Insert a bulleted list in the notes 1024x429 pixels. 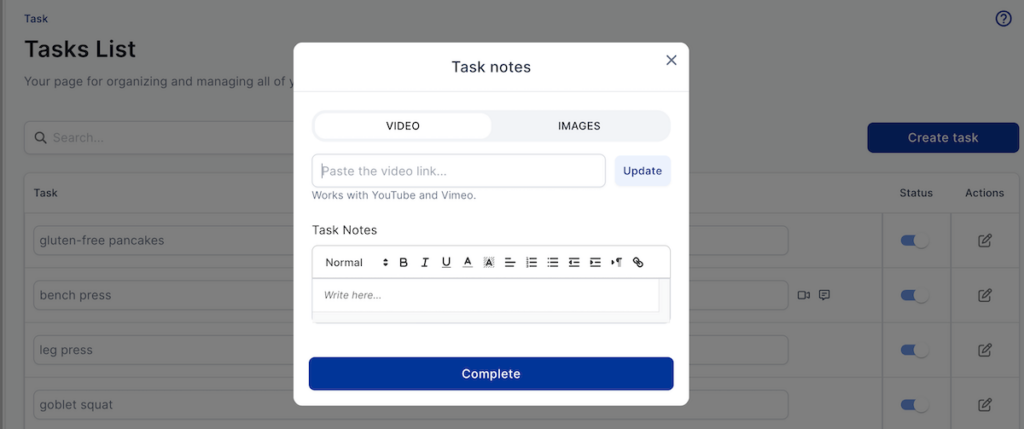tap(552, 262)
